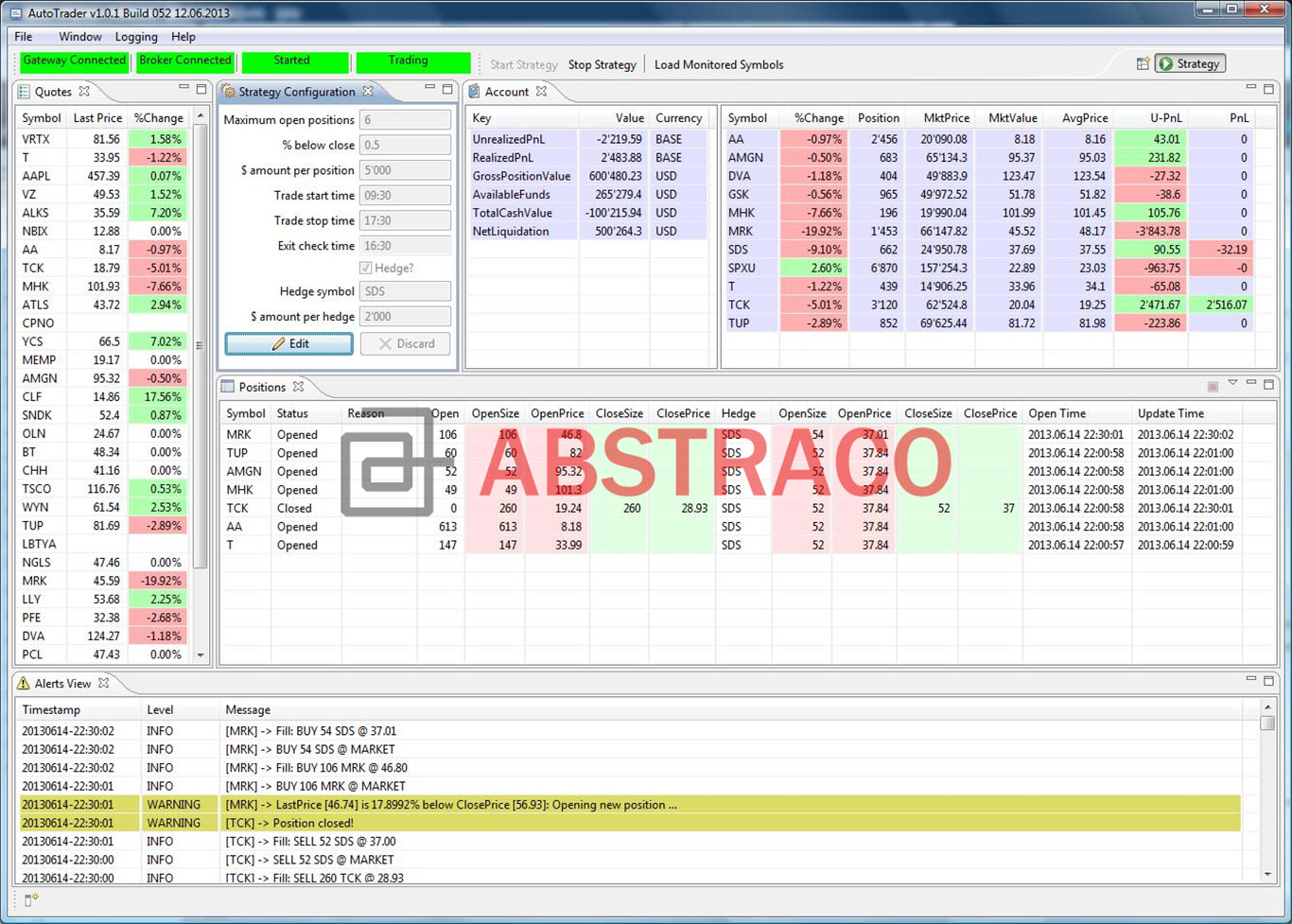The height and width of the screenshot is (924, 1292).
Task: Open the Positions panel view menu dropdown arrow
Action: pyautogui.click(x=1232, y=384)
